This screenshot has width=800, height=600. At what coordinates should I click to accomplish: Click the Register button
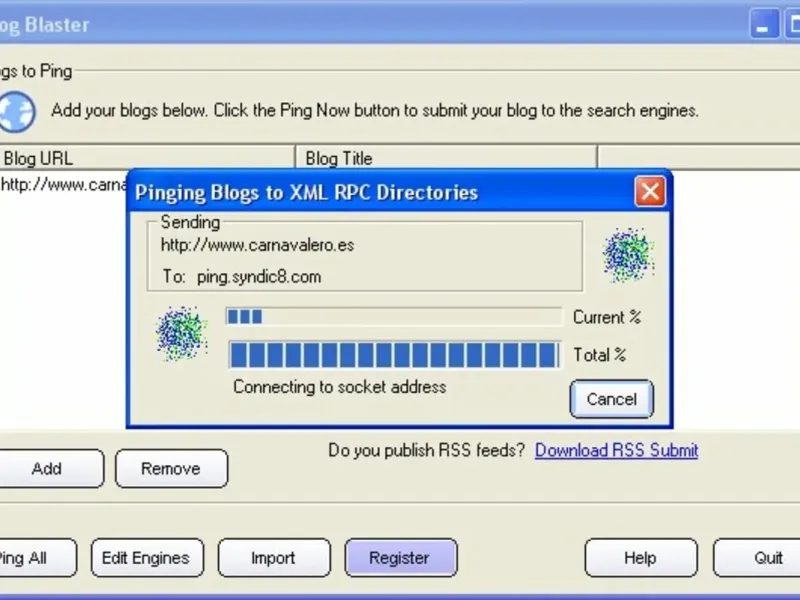click(401, 558)
